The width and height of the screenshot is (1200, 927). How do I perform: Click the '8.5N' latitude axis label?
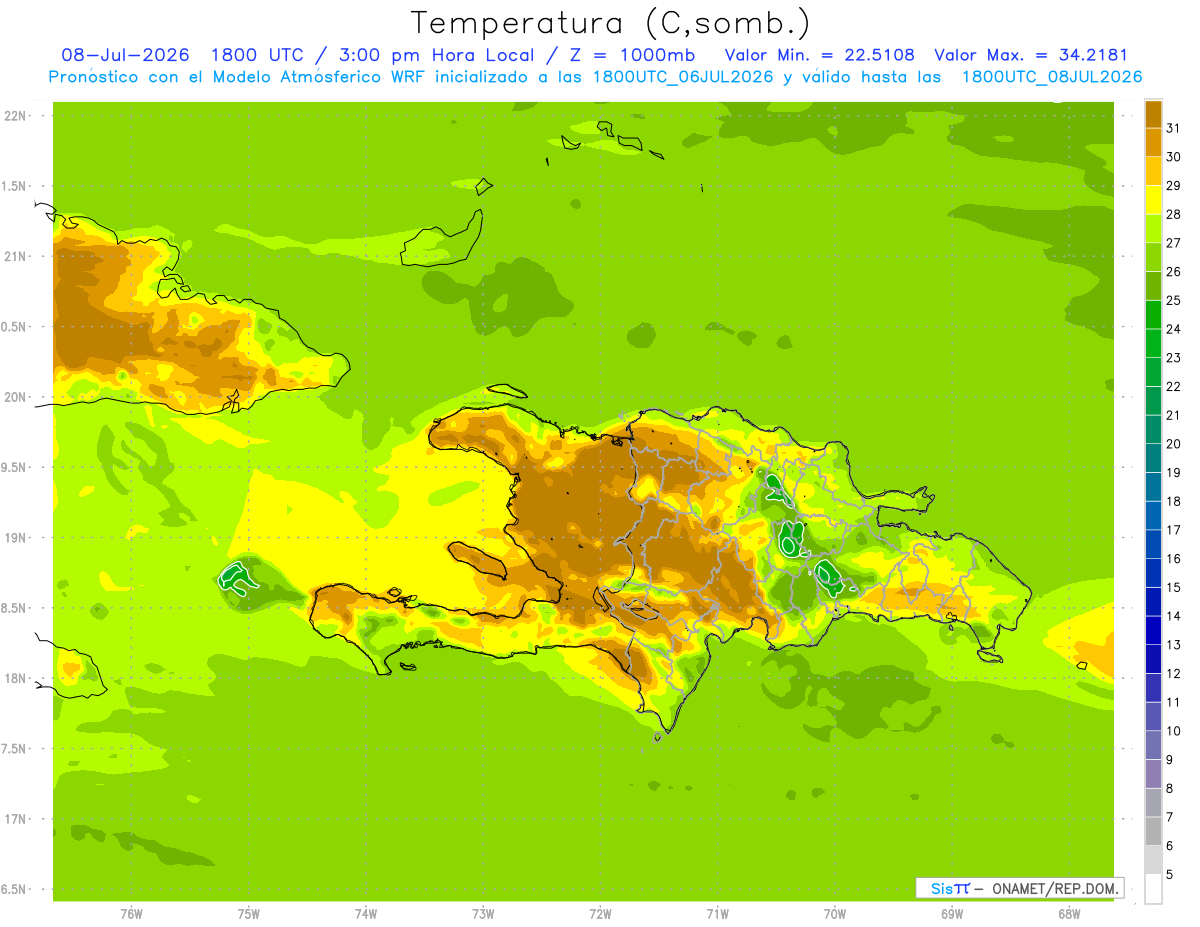tap(15, 608)
